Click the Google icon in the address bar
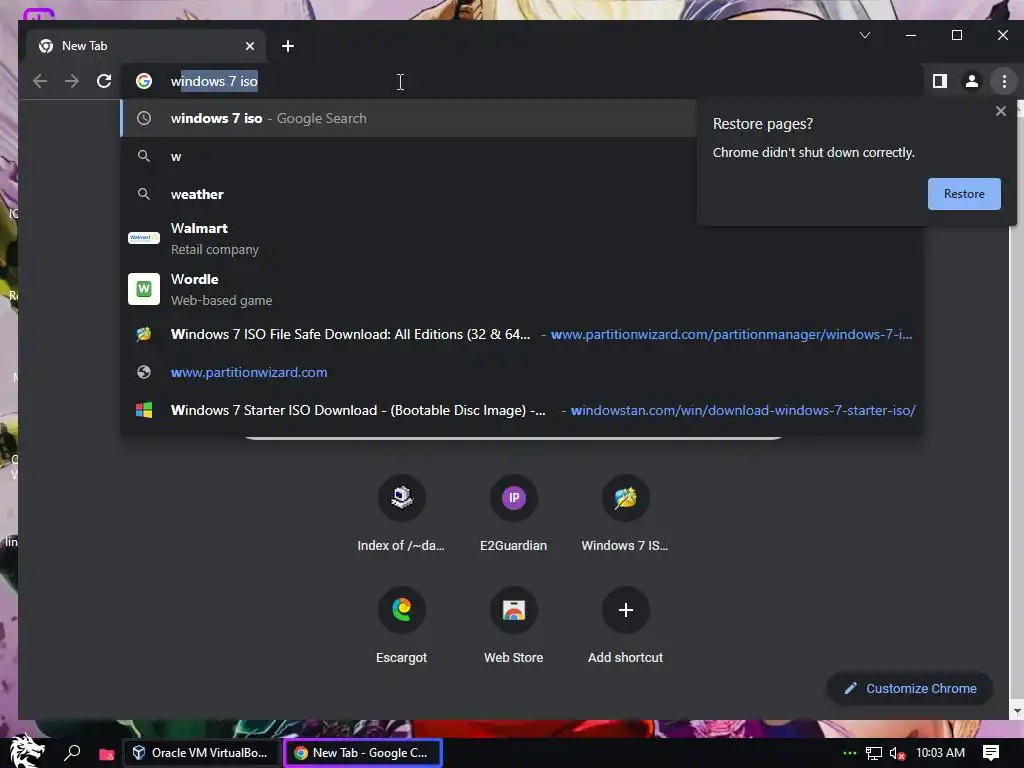This screenshot has height=768, width=1024. tap(144, 81)
